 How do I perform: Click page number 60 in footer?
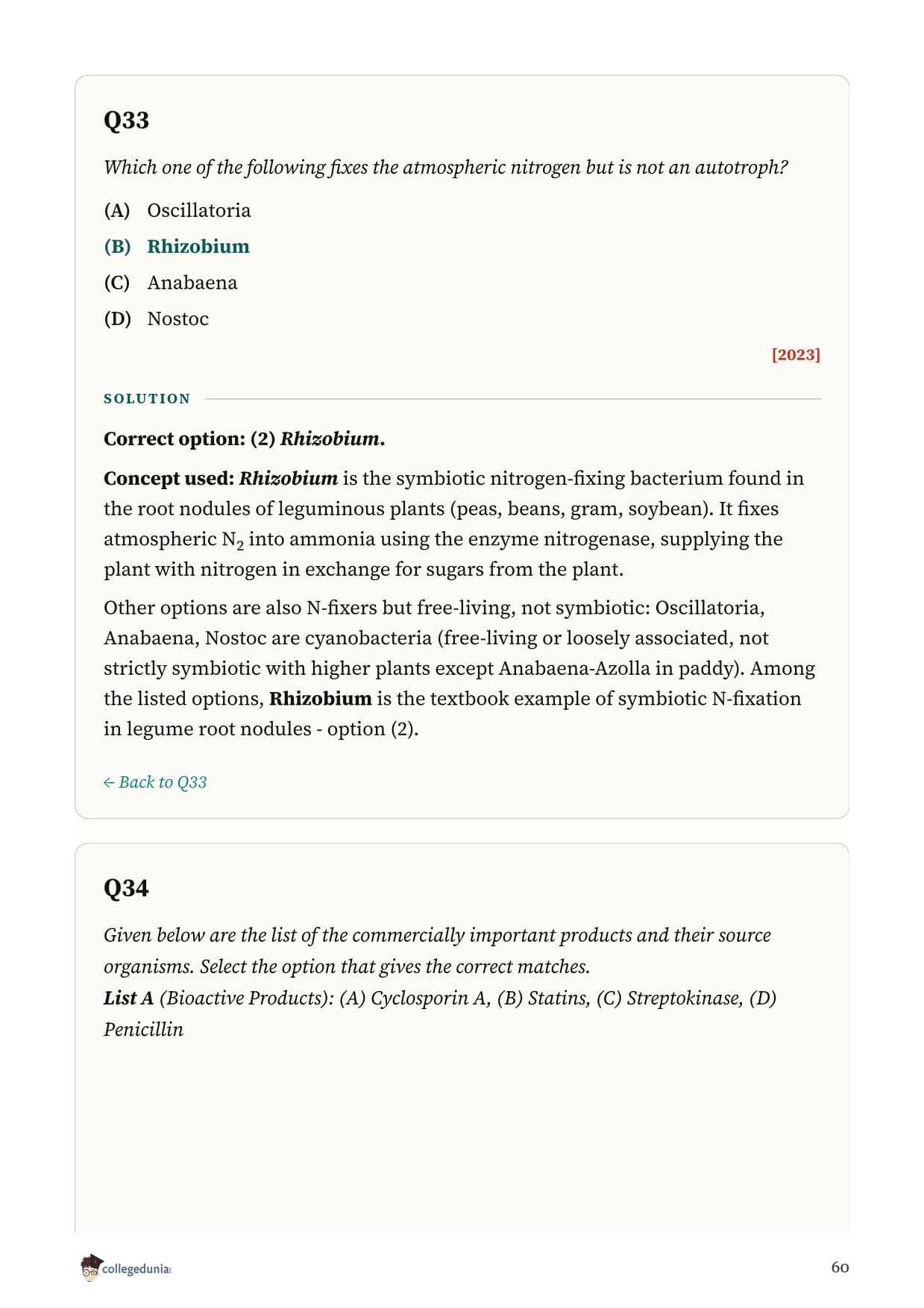840,1268
